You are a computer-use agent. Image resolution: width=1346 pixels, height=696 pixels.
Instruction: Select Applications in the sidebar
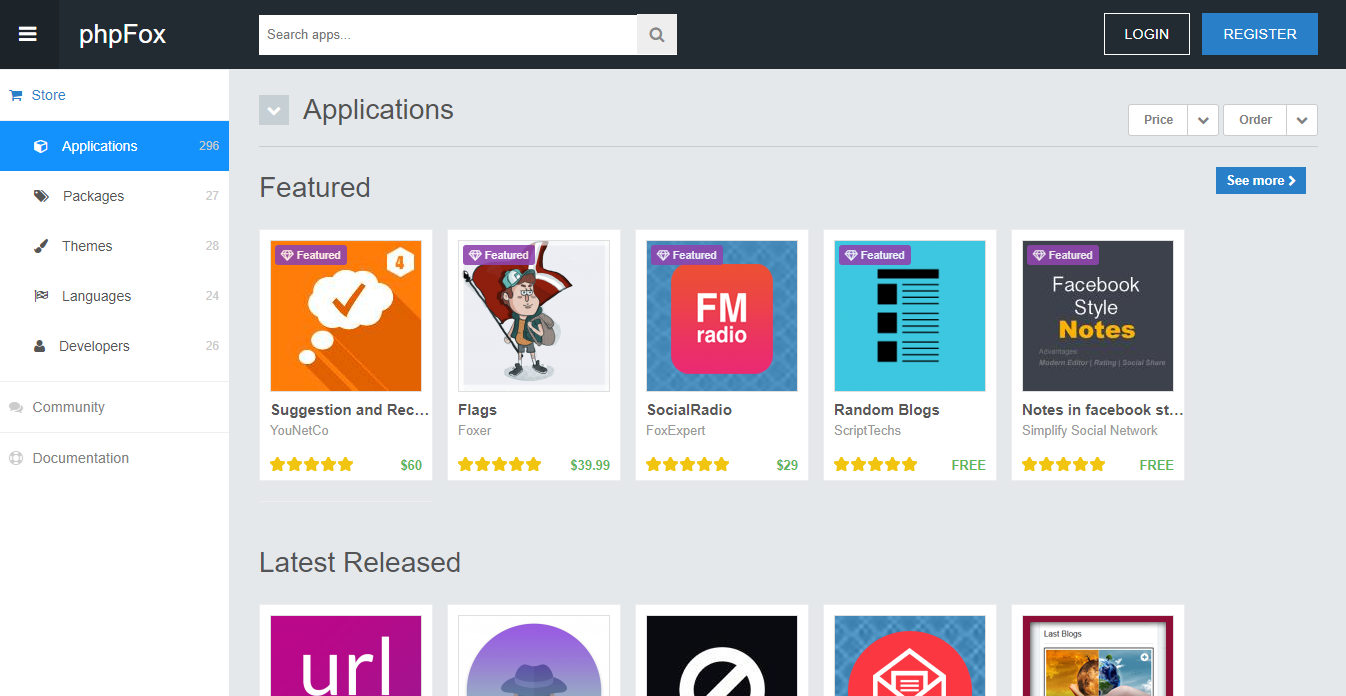point(100,146)
